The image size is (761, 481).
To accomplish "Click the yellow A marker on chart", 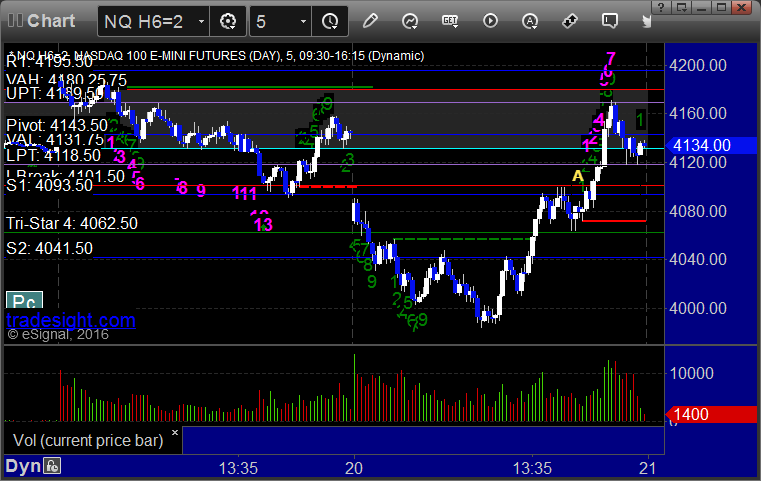I will pos(577,176).
